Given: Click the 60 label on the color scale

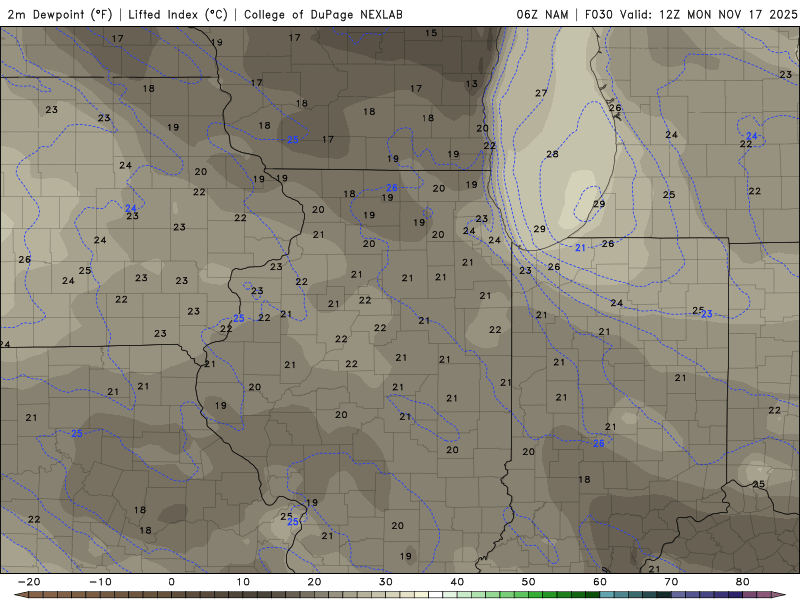Looking at the screenshot, I should click(x=600, y=582).
